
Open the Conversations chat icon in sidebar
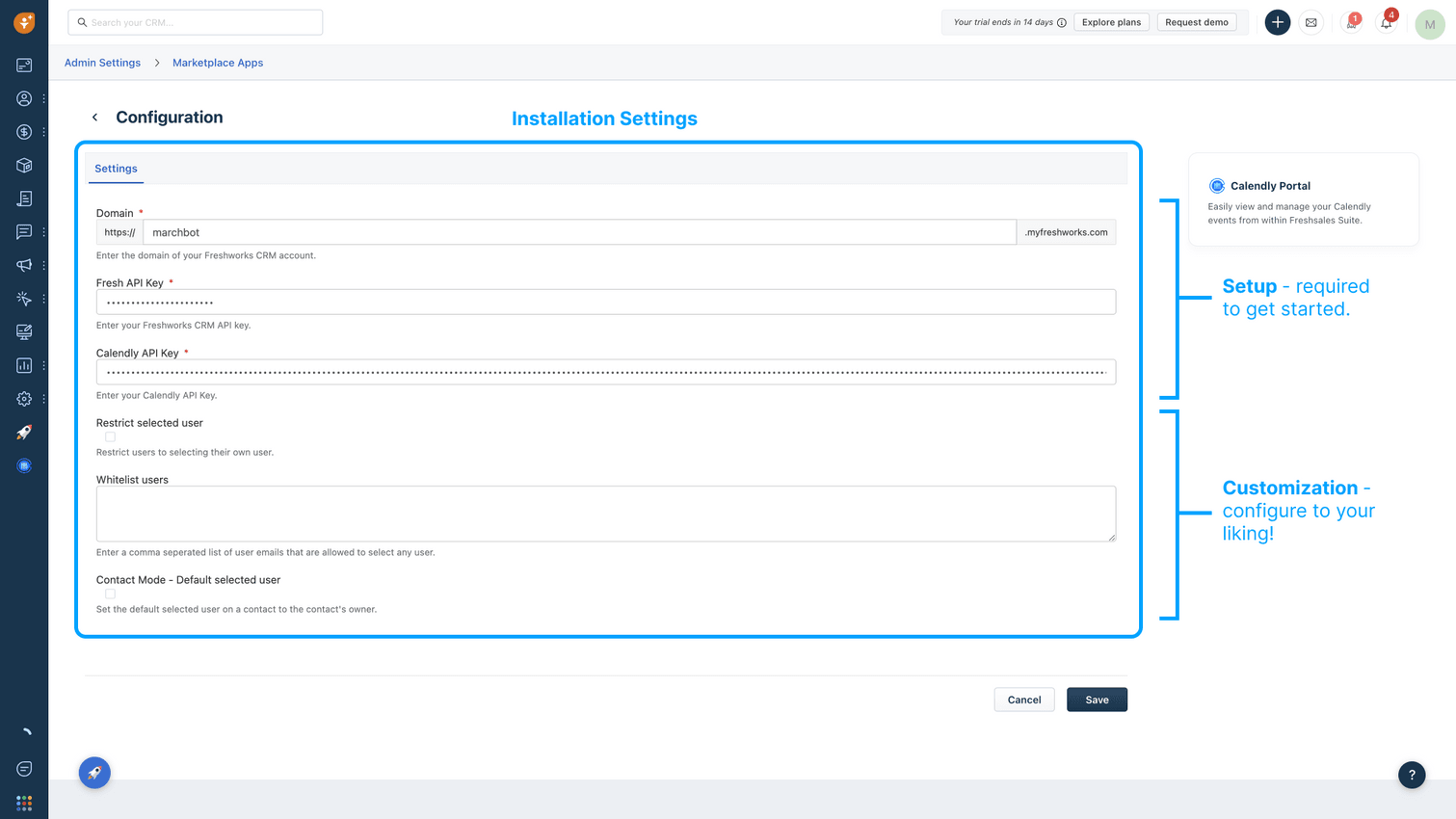point(23,231)
